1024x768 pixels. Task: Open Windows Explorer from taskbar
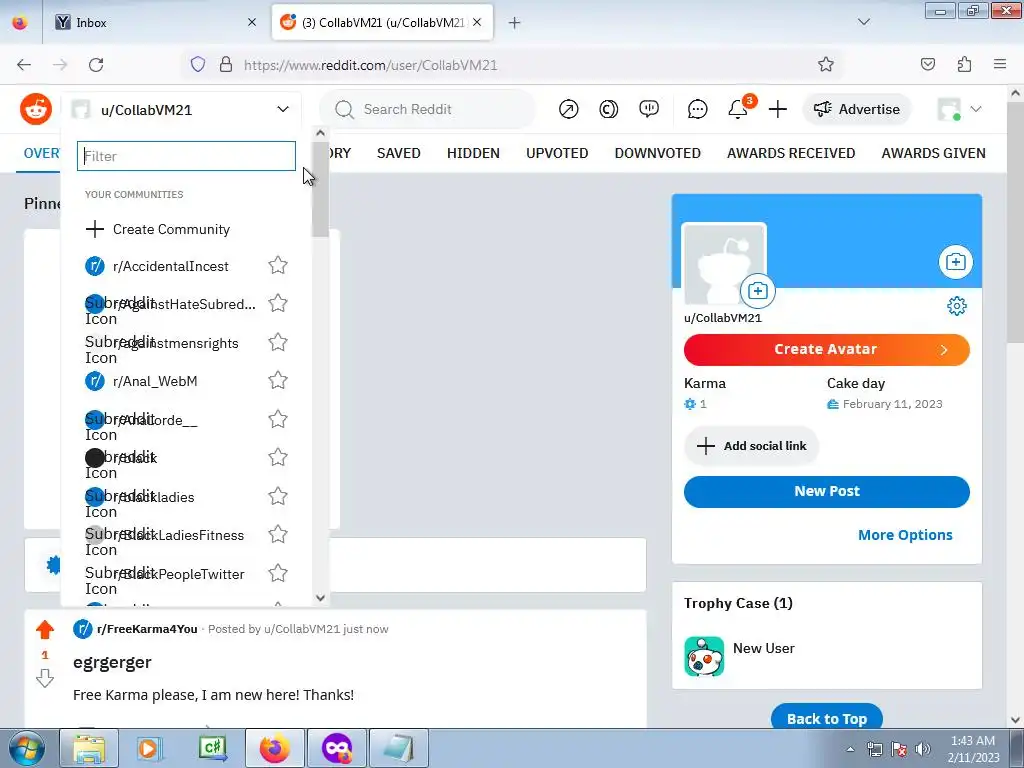89,748
